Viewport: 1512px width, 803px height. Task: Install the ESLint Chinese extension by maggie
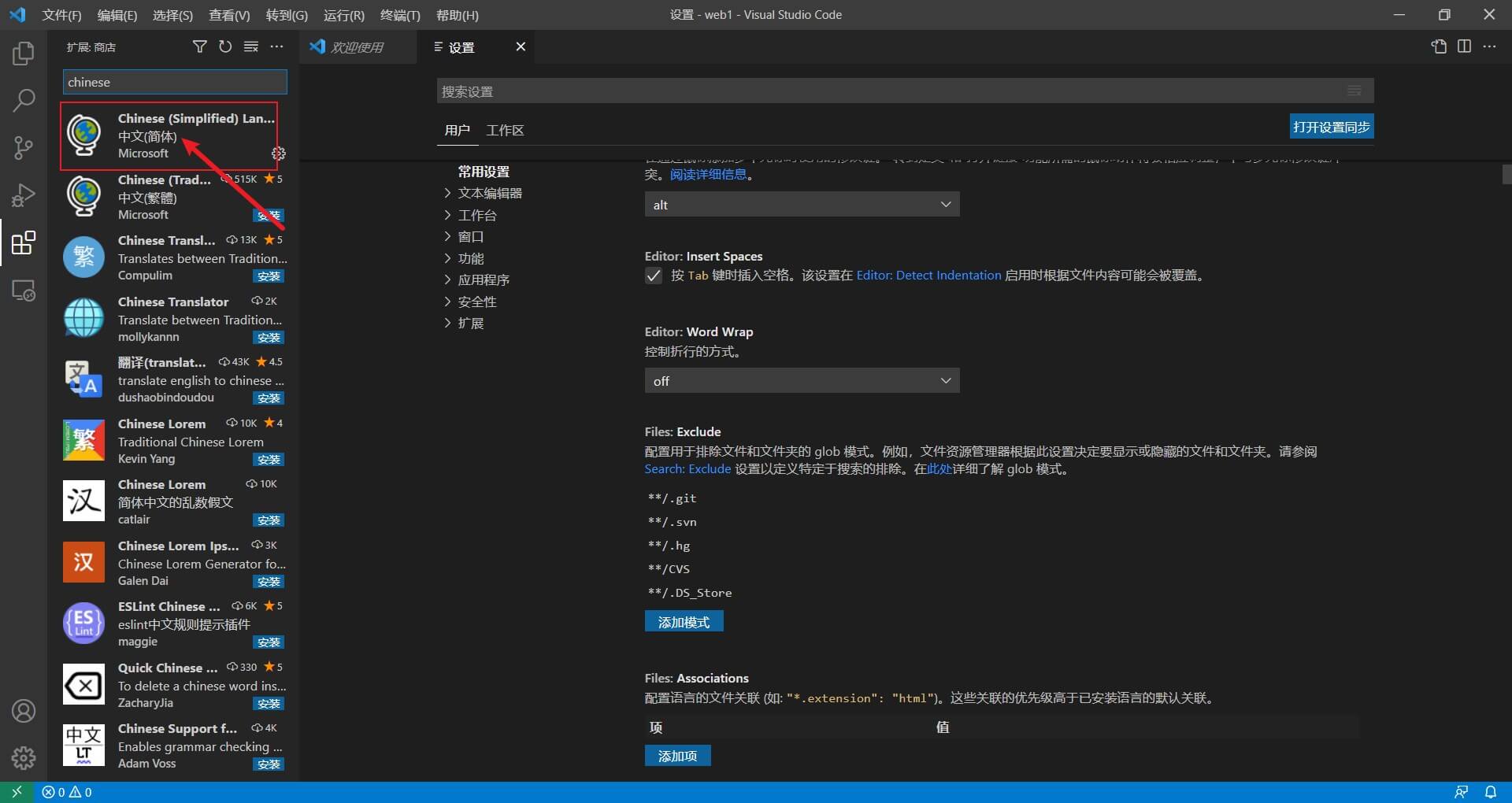269,642
